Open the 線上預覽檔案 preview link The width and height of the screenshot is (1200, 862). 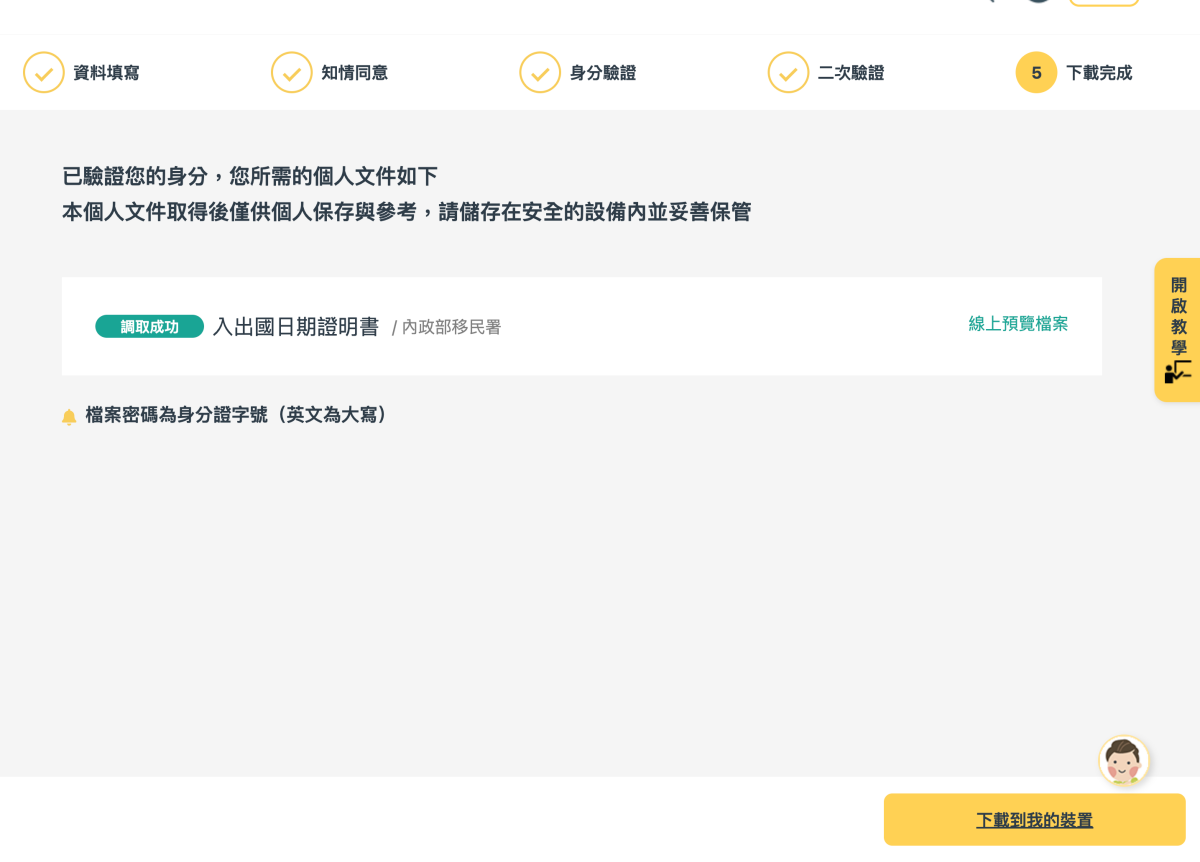coord(1018,324)
